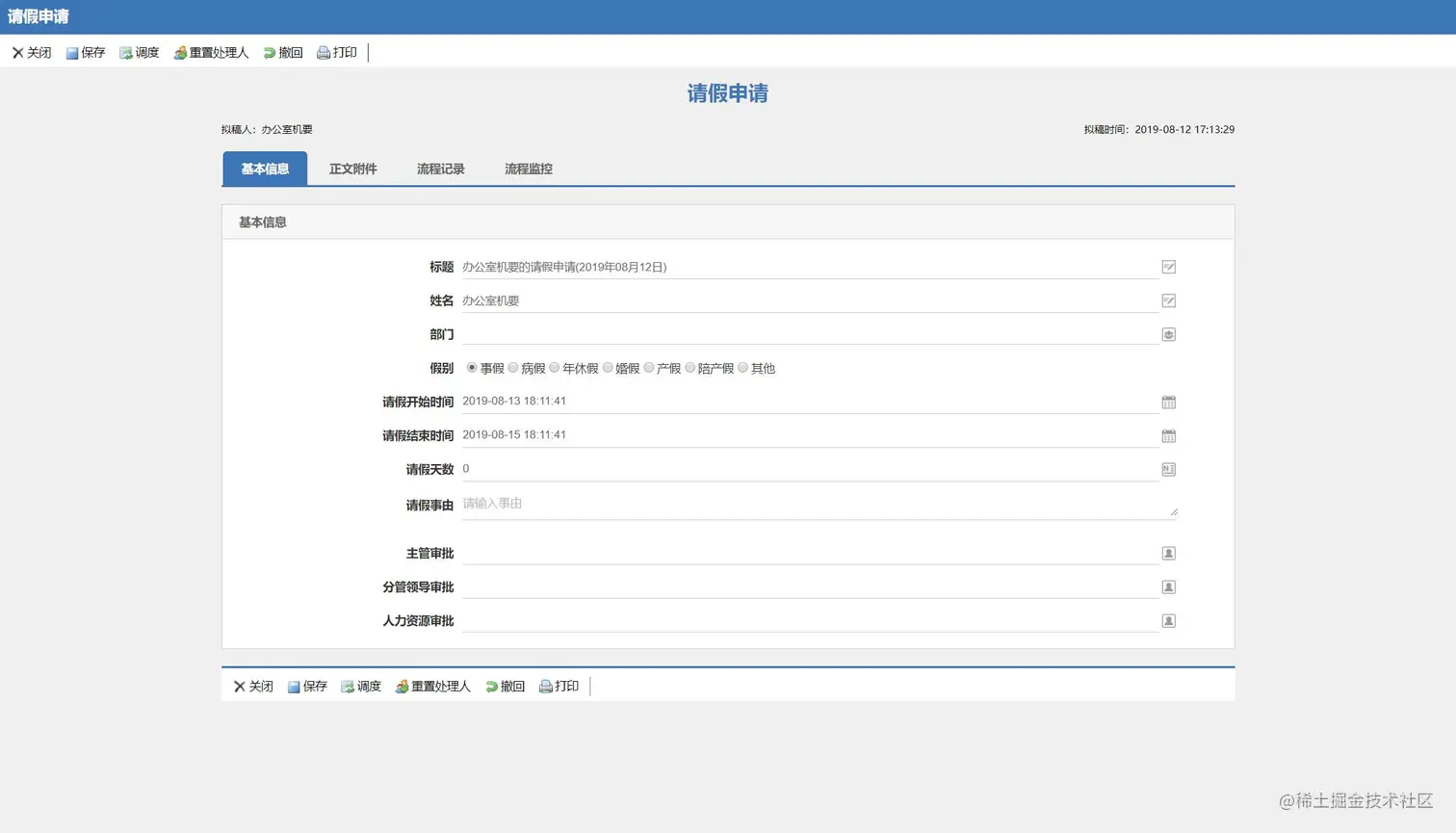Click the 主管审批 input field

(810, 553)
